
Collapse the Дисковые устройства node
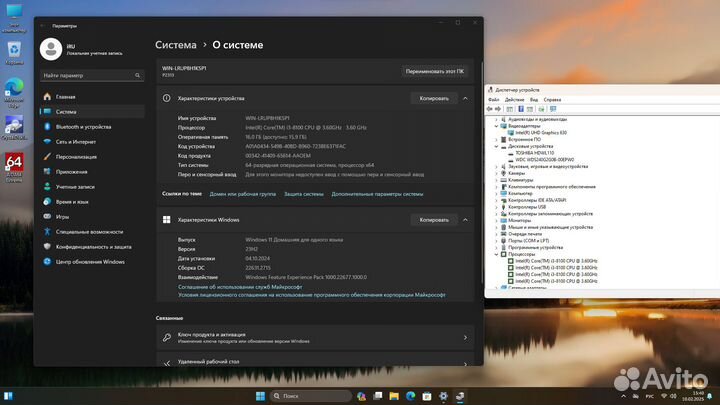(x=496, y=146)
